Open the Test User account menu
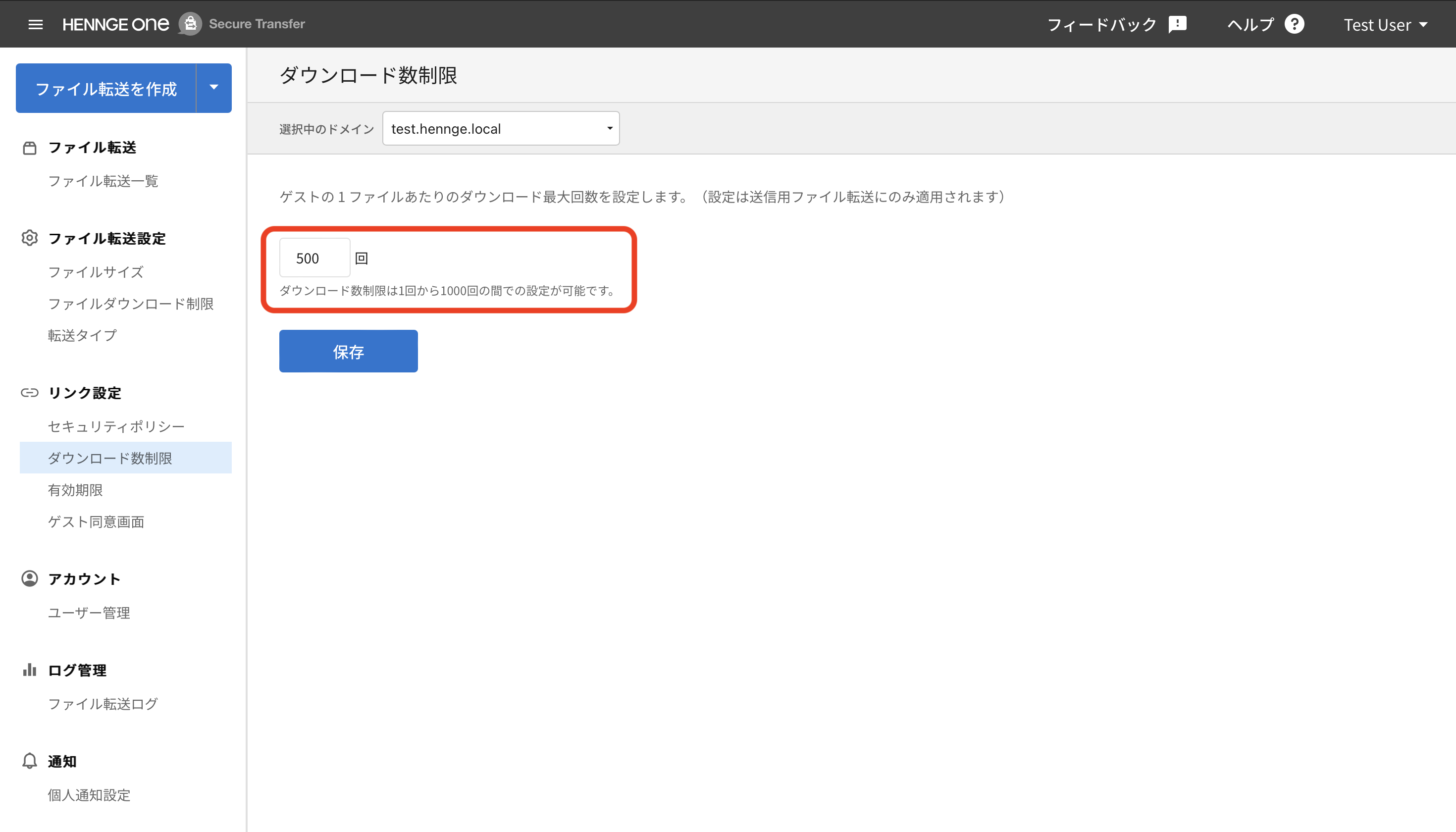 (1386, 25)
